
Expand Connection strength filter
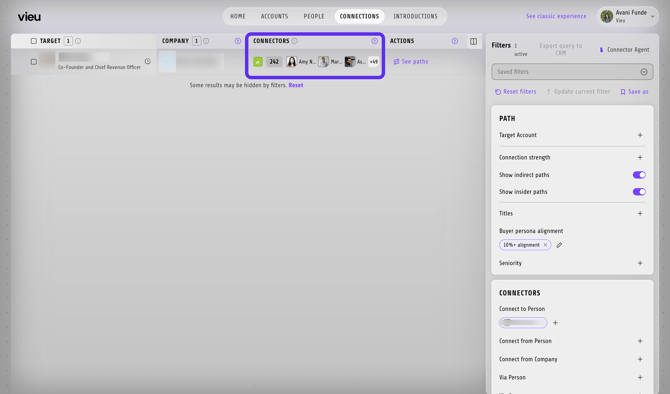[640, 157]
